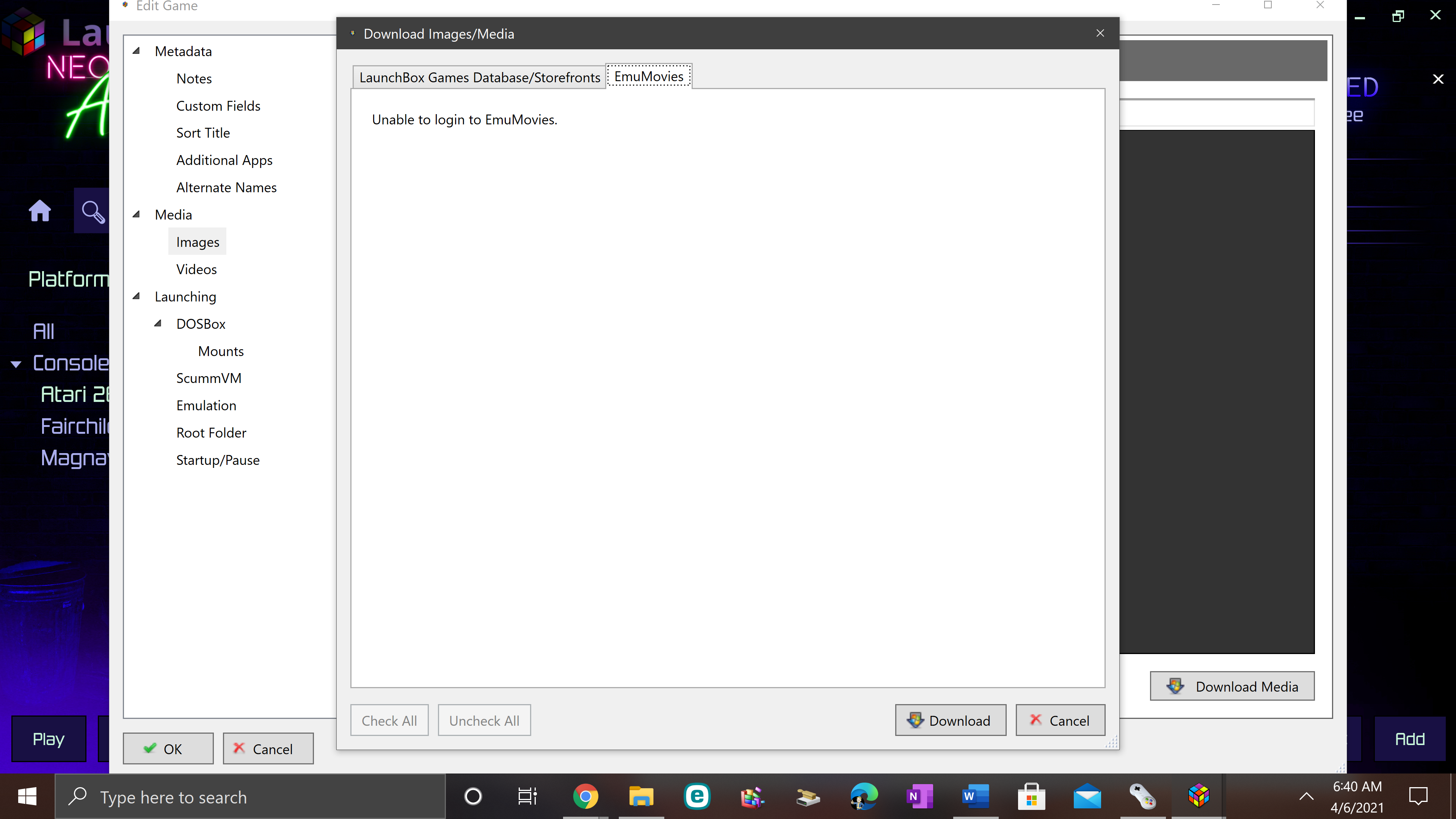The image size is (1456, 819).
Task: Select Sort Title in tree
Action: point(203,133)
